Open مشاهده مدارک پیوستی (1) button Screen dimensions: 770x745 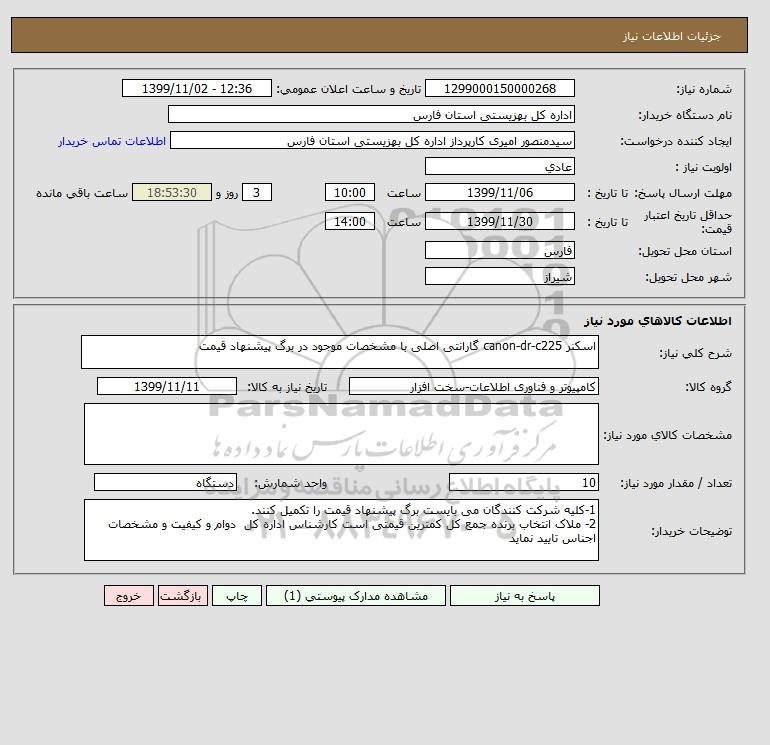click(x=356, y=596)
